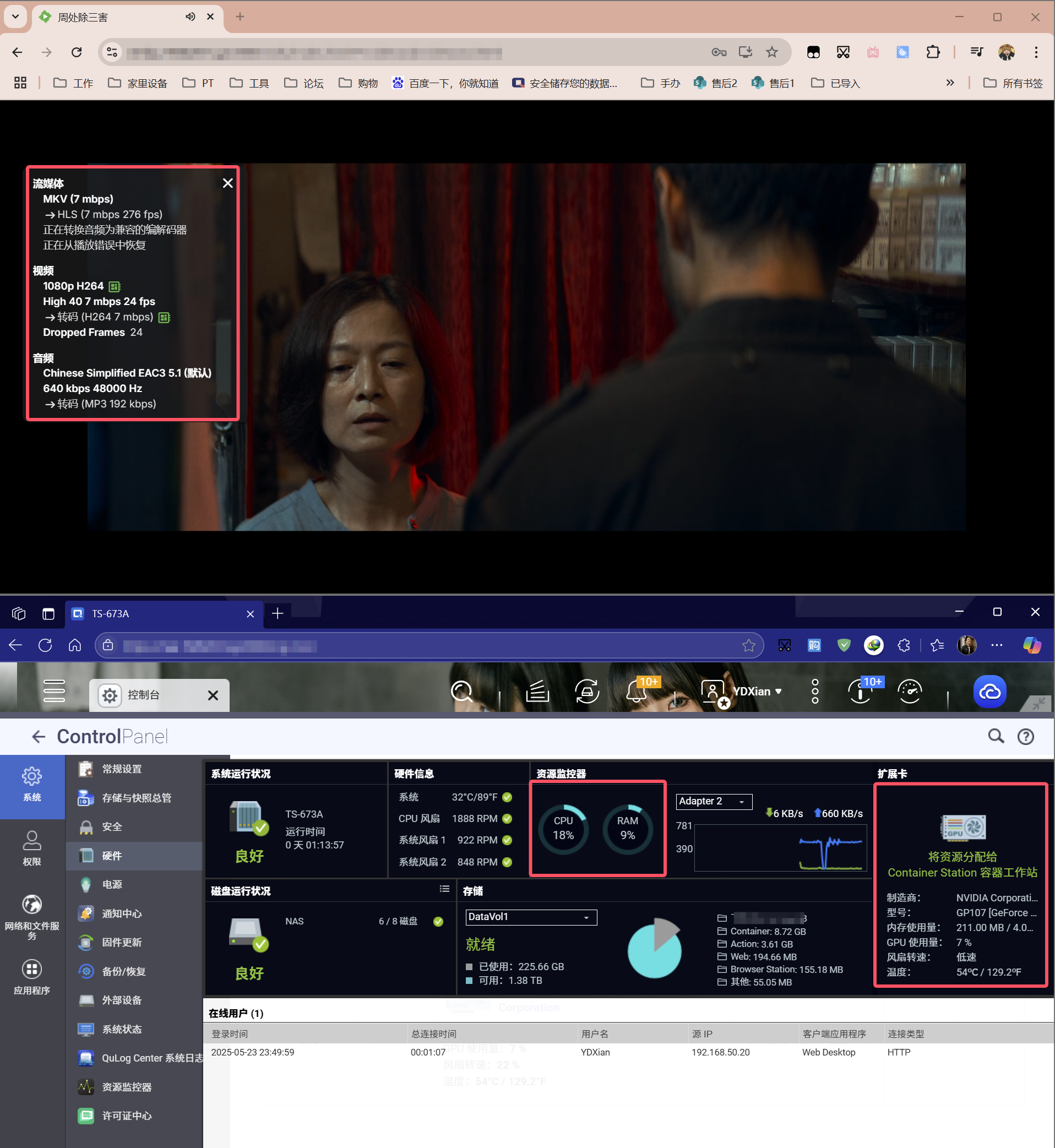Select 权限 category in left sidebar

pyautogui.click(x=32, y=848)
